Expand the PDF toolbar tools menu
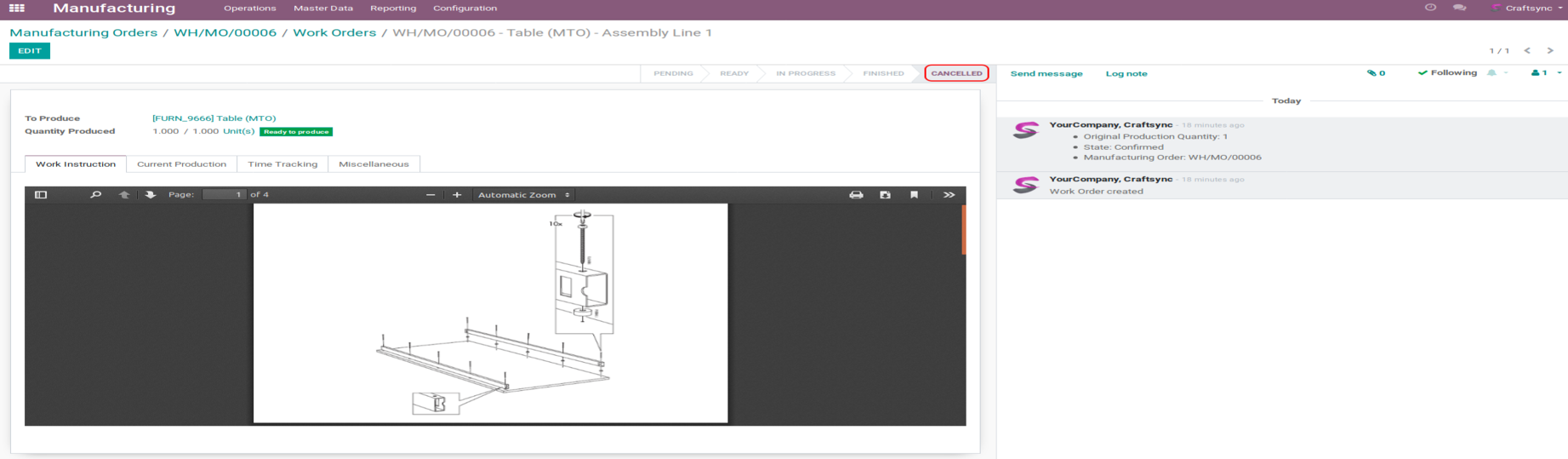This screenshot has width=1568, height=459. [949, 195]
